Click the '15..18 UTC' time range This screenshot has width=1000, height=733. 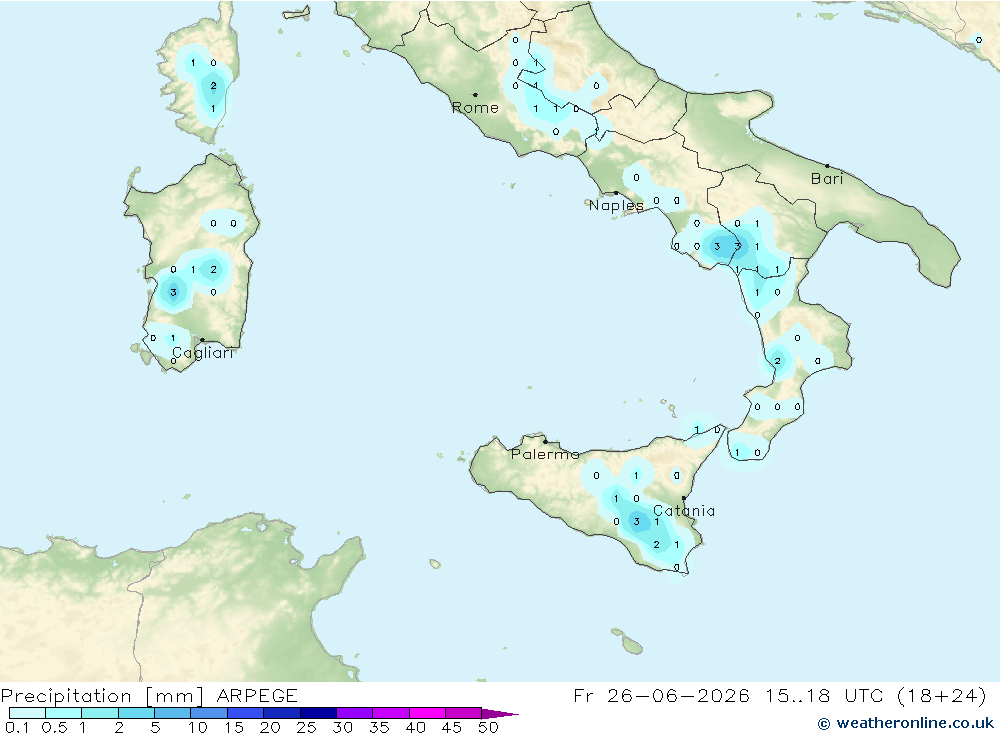tap(824, 695)
